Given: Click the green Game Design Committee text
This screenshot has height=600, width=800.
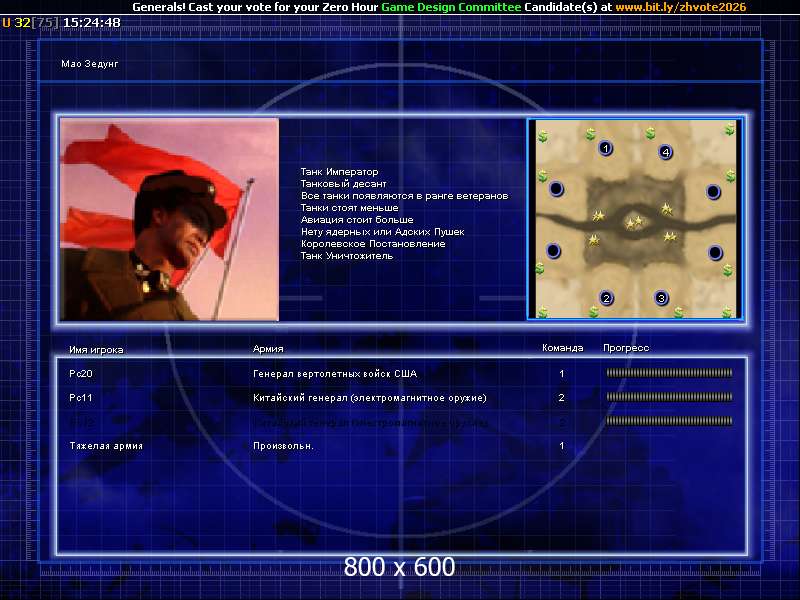Looking at the screenshot, I should (x=451, y=7).
